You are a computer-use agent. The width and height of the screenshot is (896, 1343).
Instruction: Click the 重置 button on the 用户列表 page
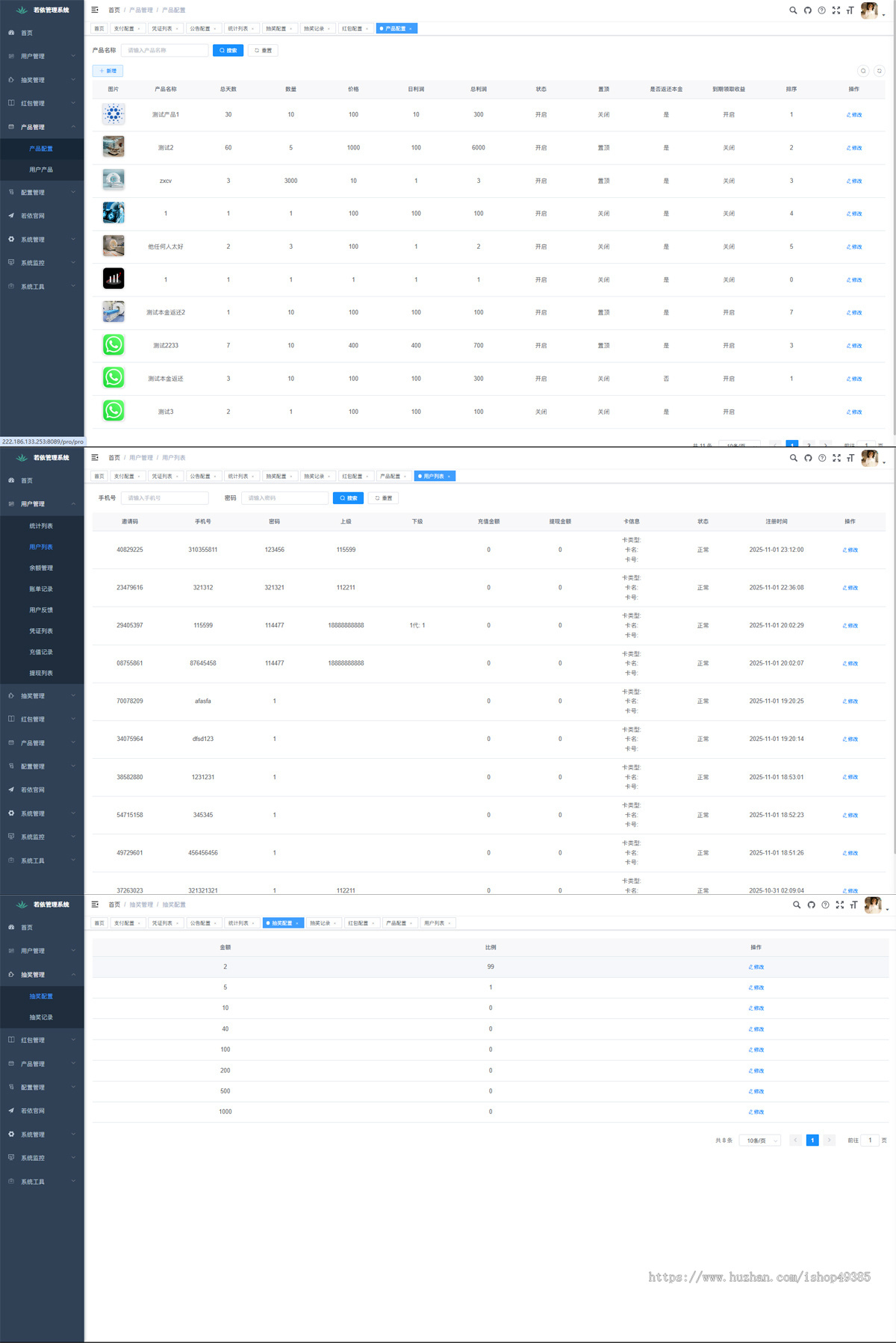383,498
